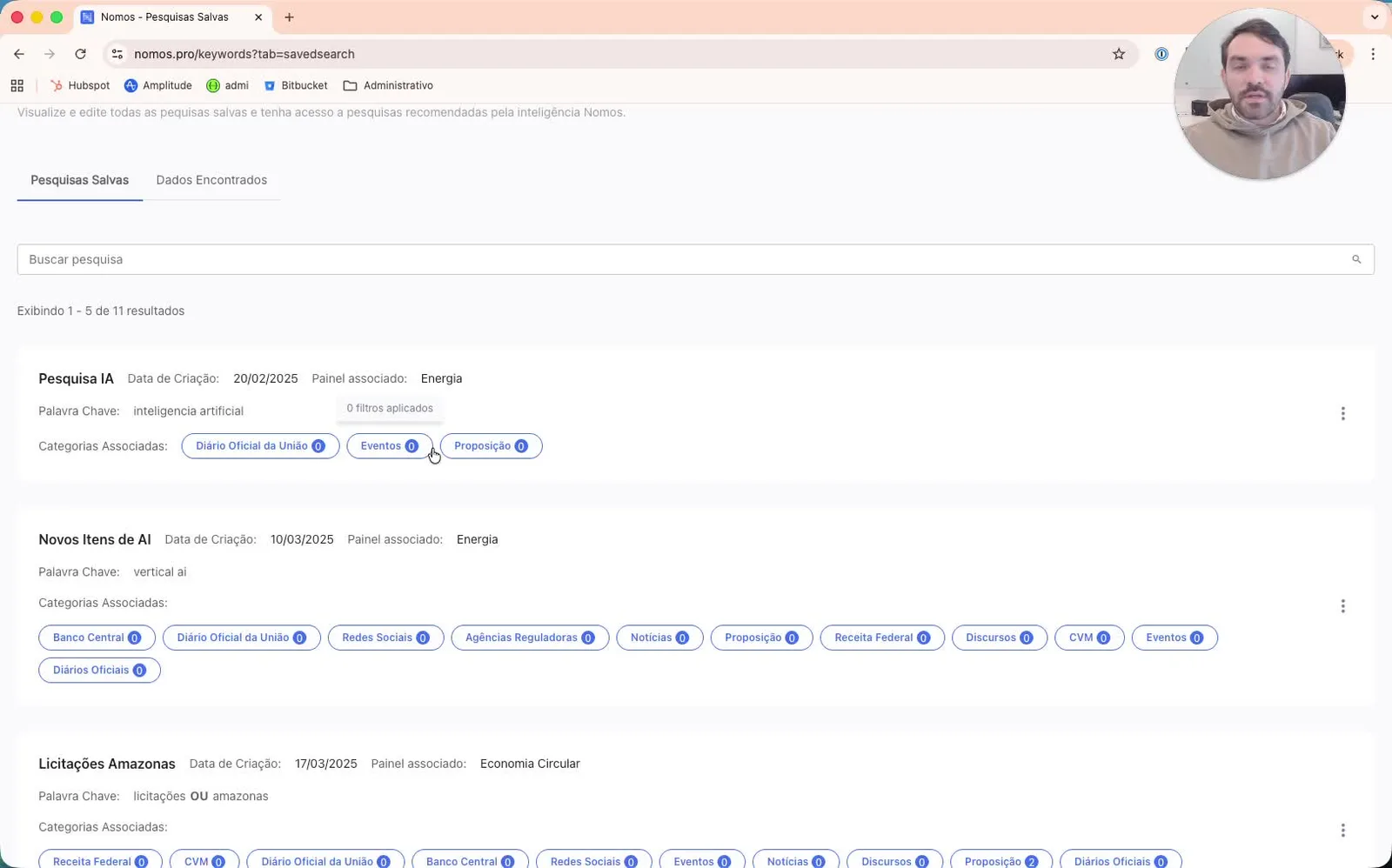The image size is (1392, 868).
Task: Click Novos Itens de AI's Diários Oficiais tag
Action: point(99,671)
